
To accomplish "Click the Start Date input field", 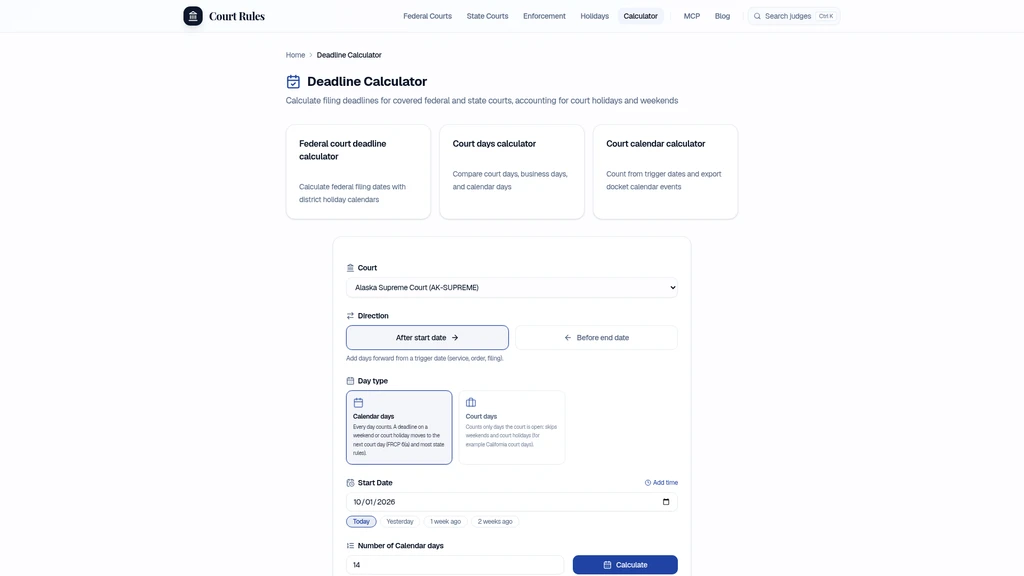I will point(511,502).
